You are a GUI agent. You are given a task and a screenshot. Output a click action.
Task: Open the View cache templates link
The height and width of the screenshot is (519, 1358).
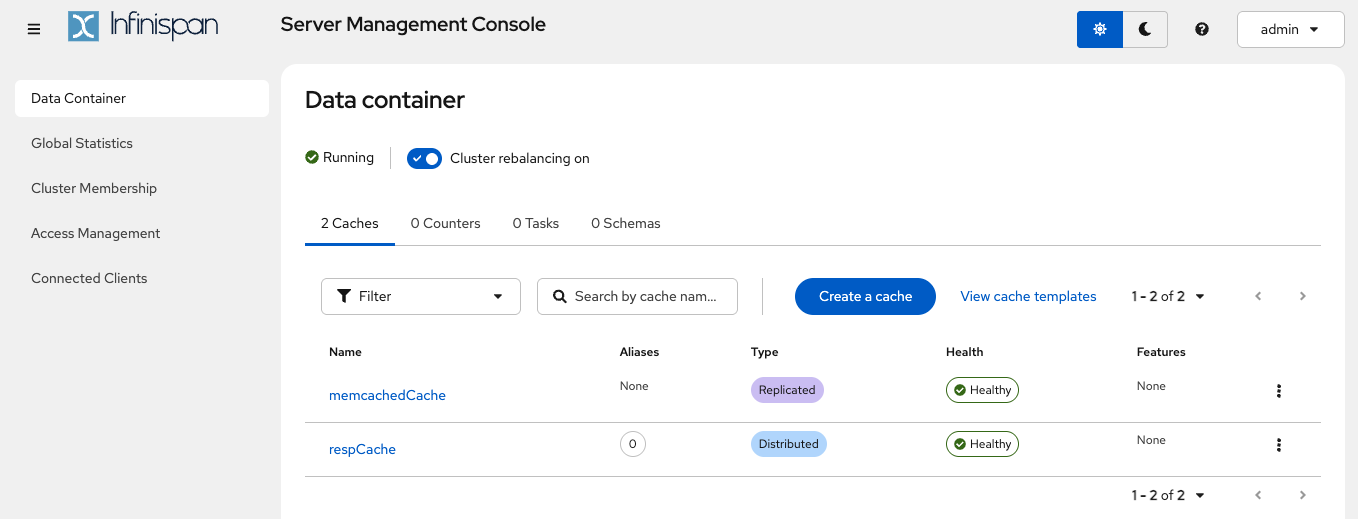(x=1028, y=296)
